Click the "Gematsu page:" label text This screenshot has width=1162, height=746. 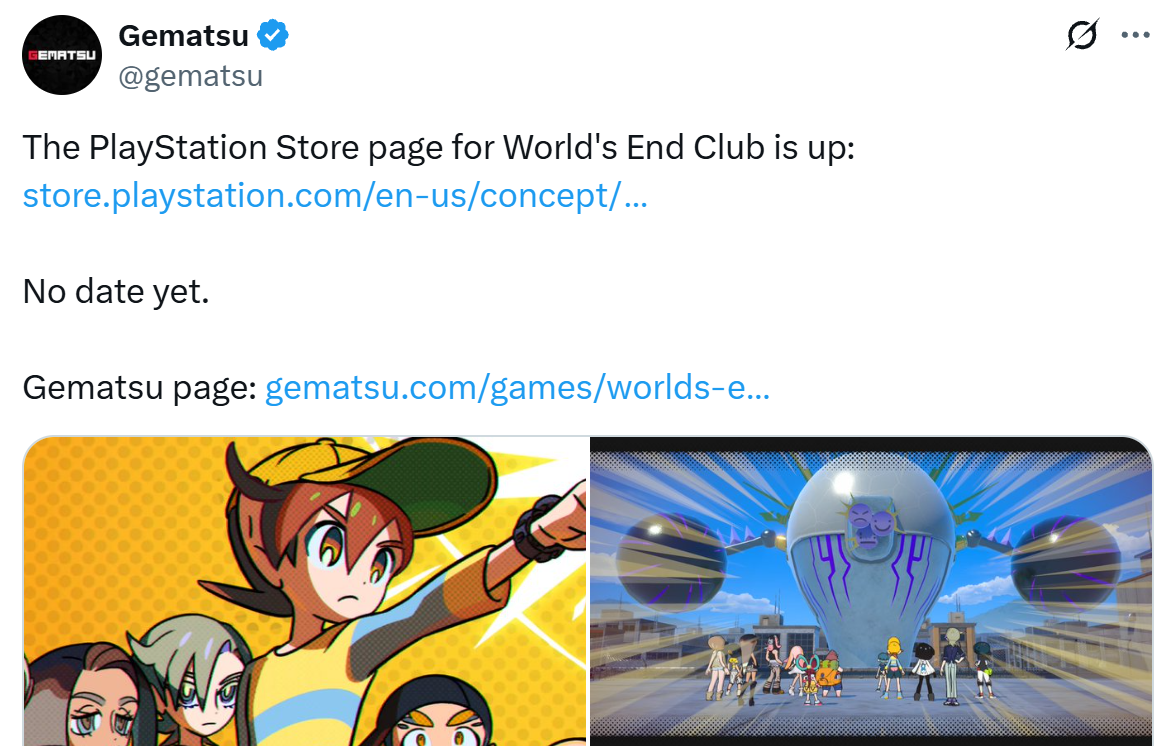(x=139, y=387)
